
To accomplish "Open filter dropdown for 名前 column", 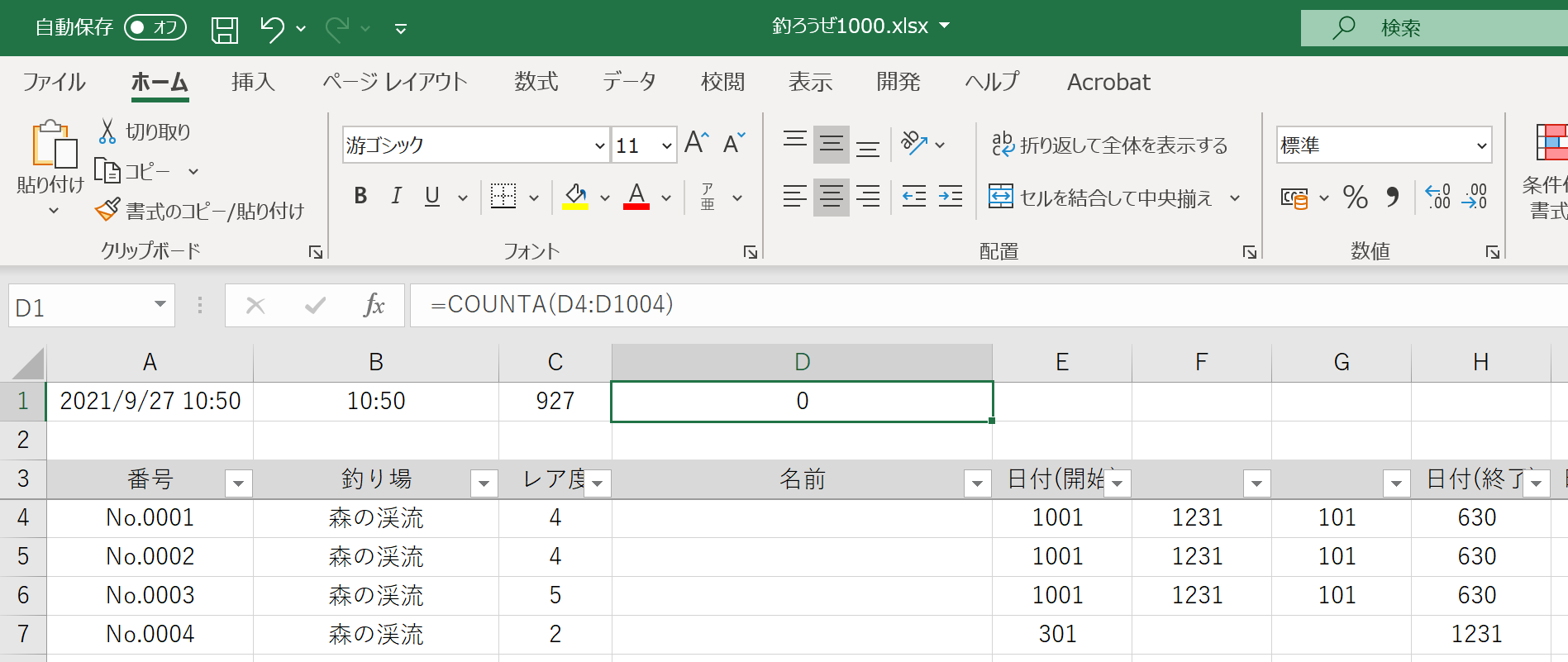I will 977,483.
